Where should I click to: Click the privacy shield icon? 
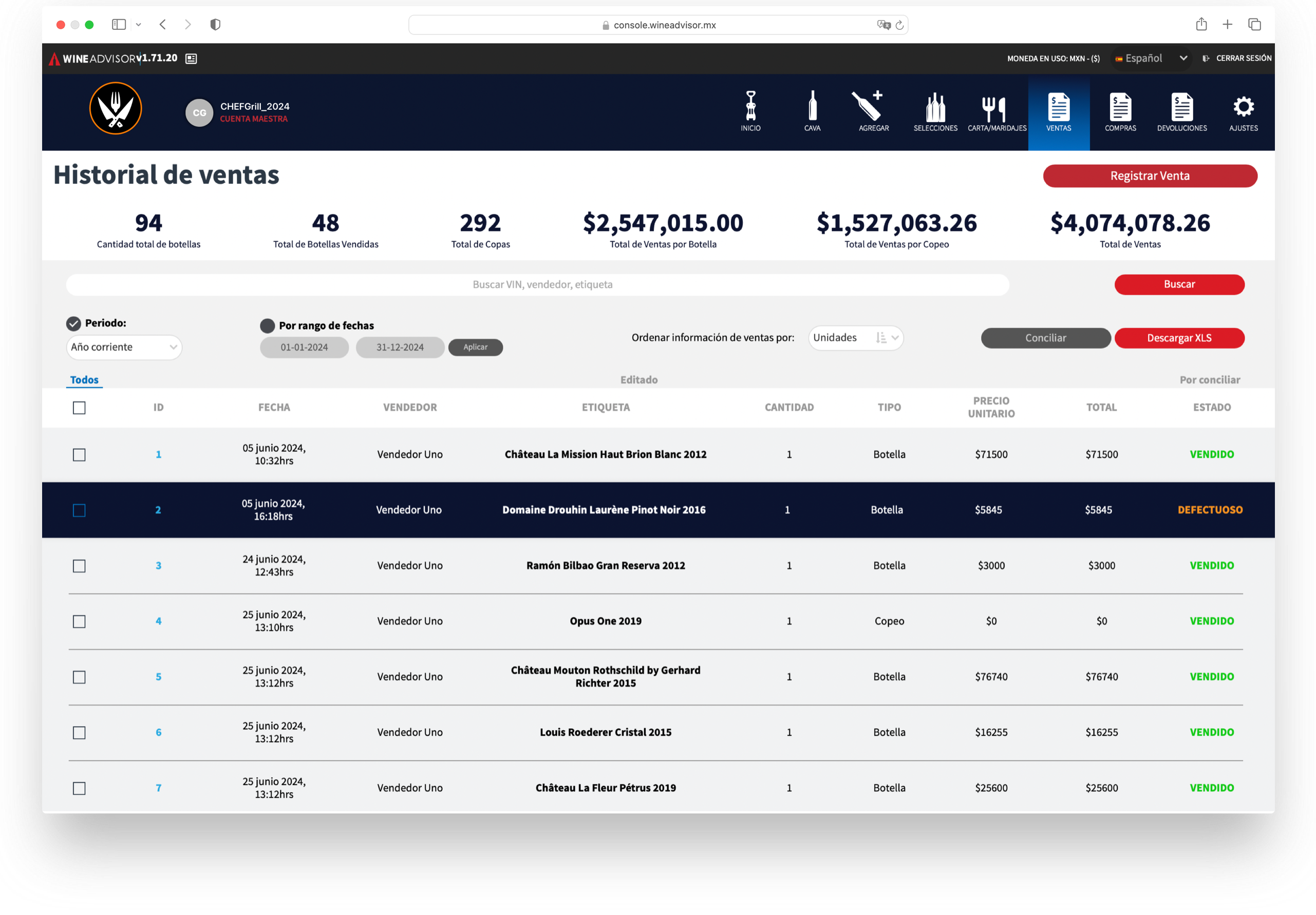[x=216, y=24]
